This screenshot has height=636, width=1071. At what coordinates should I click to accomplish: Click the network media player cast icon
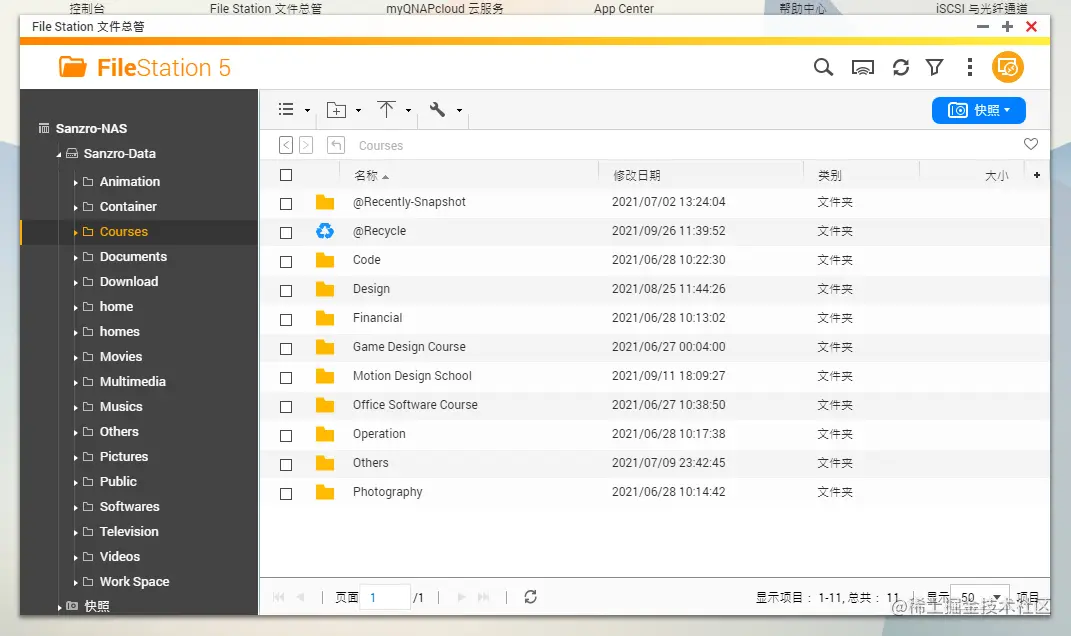point(863,68)
